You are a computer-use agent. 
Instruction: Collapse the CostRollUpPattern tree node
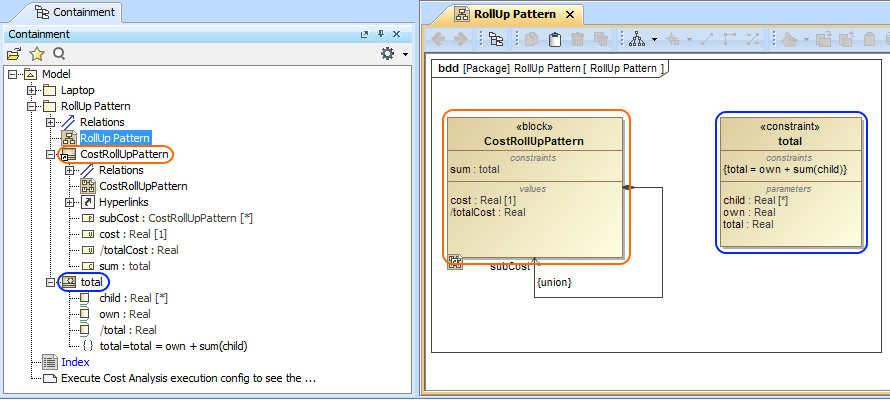pos(50,155)
